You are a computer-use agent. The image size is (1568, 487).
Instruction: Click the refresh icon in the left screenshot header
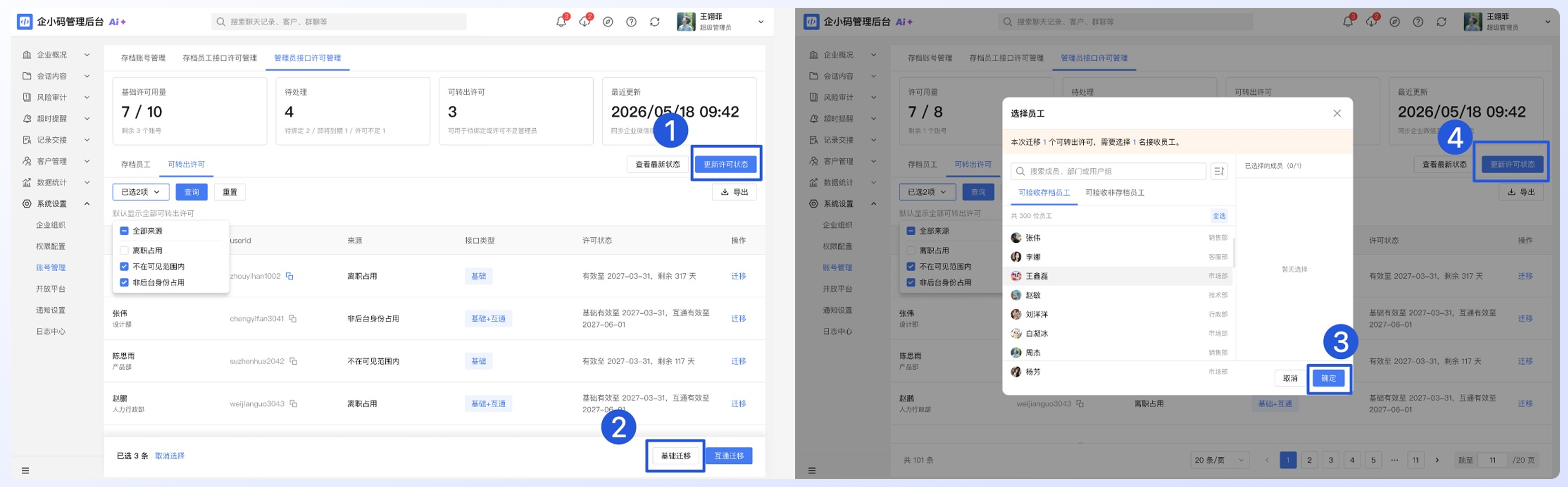click(654, 22)
